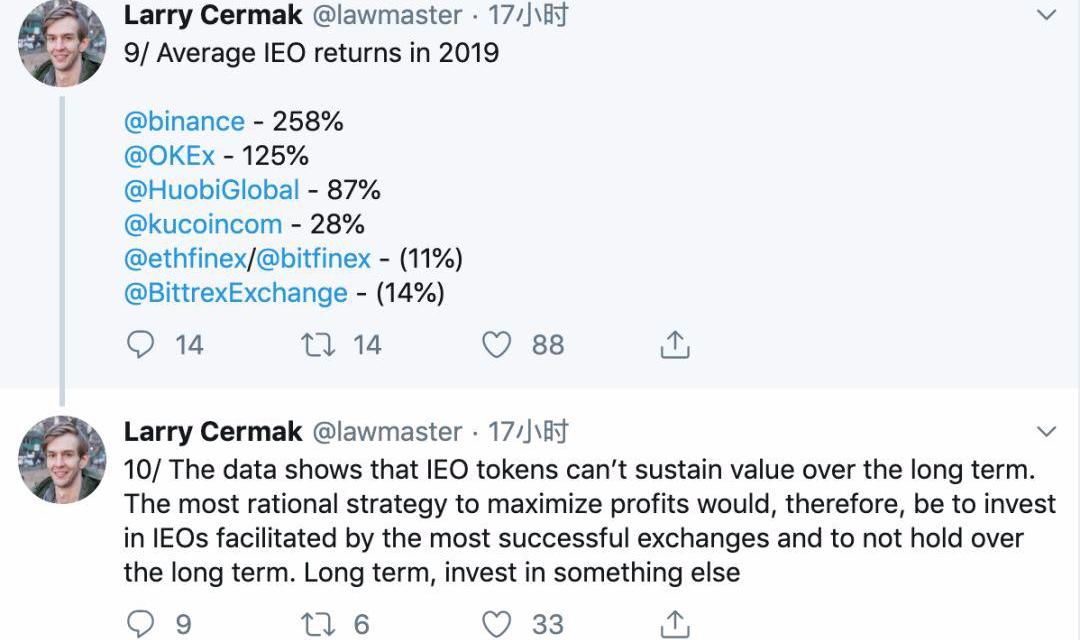Open the @binance mention link
The image size is (1080, 640).
click(x=184, y=121)
